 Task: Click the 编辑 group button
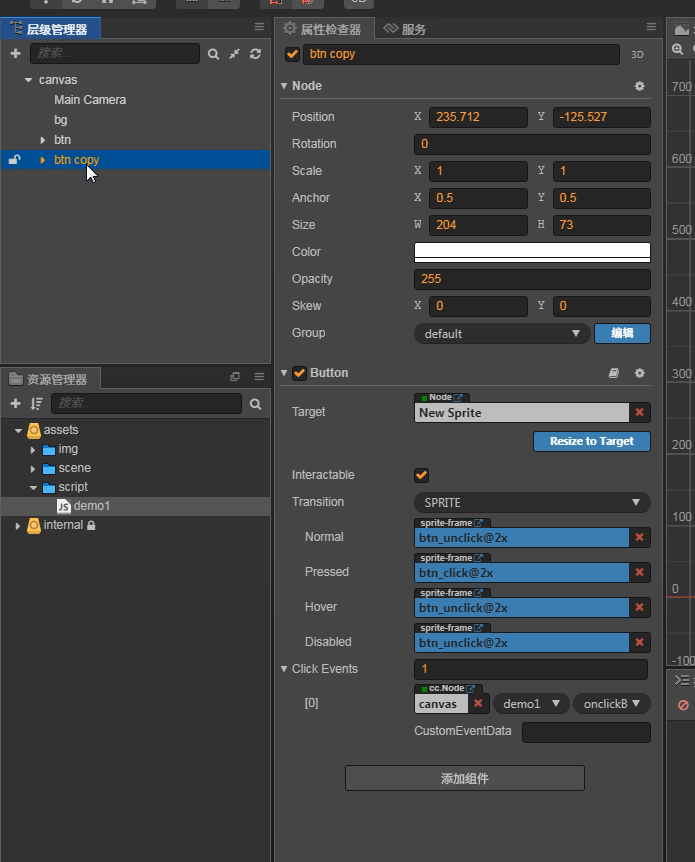click(x=622, y=333)
